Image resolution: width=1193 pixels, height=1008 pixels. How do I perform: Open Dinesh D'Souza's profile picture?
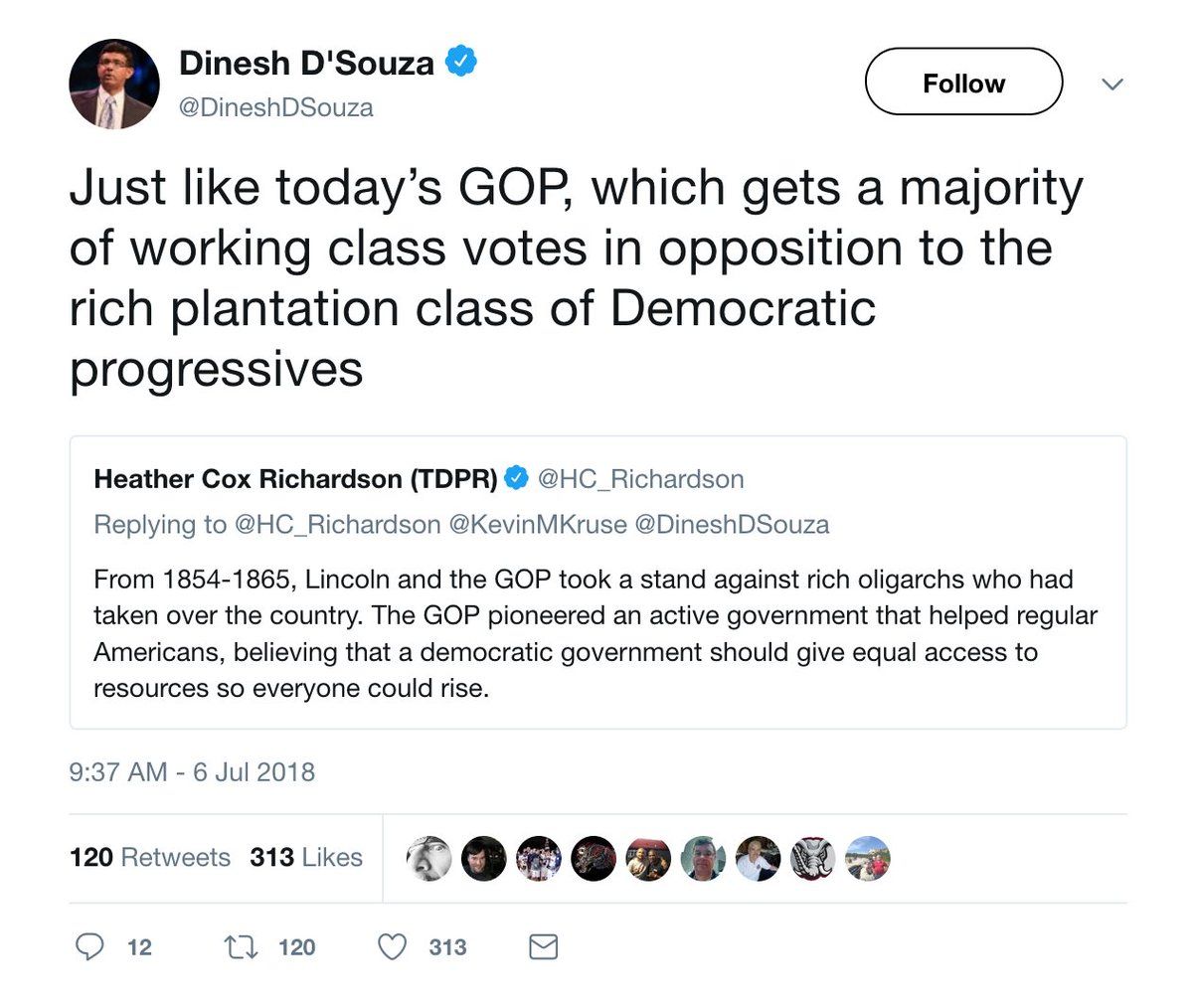click(x=113, y=84)
